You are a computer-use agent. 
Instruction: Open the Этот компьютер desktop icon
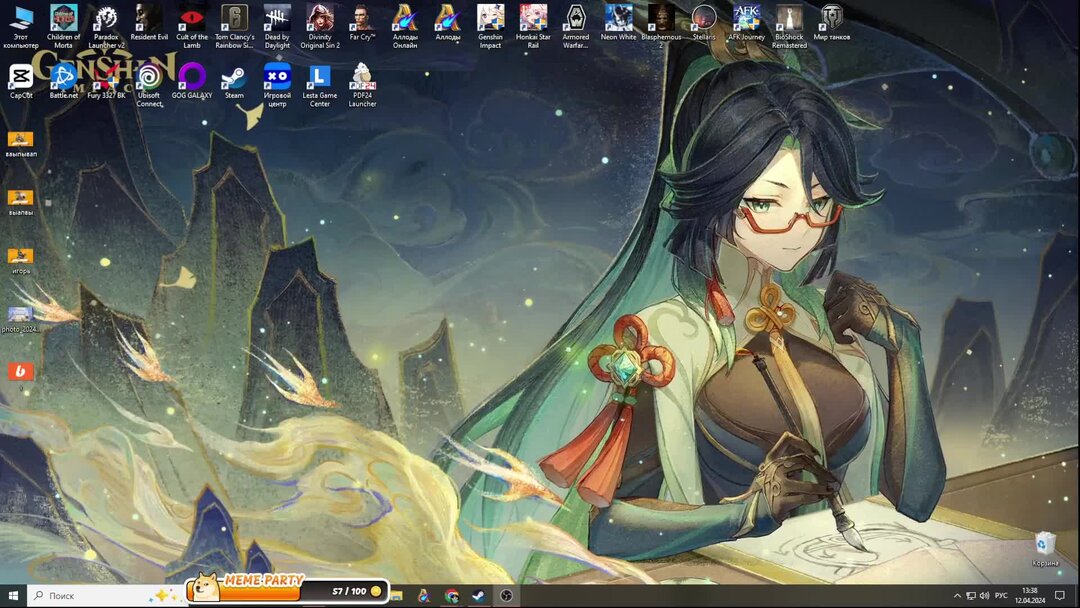tap(21, 26)
